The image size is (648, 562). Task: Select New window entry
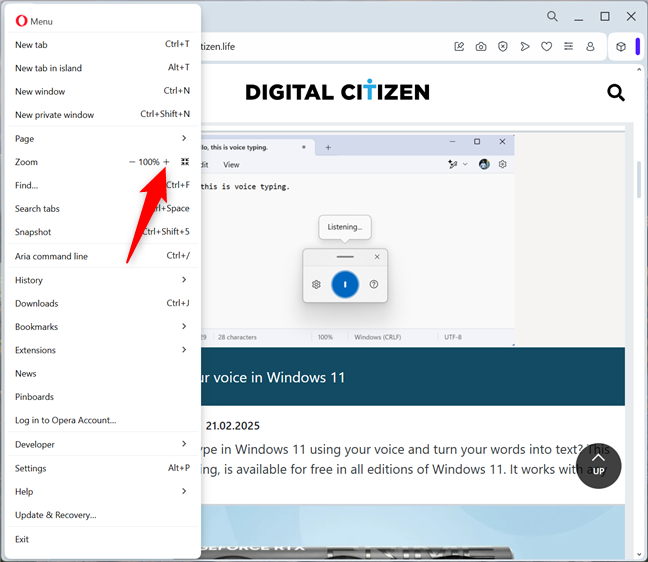(103, 91)
